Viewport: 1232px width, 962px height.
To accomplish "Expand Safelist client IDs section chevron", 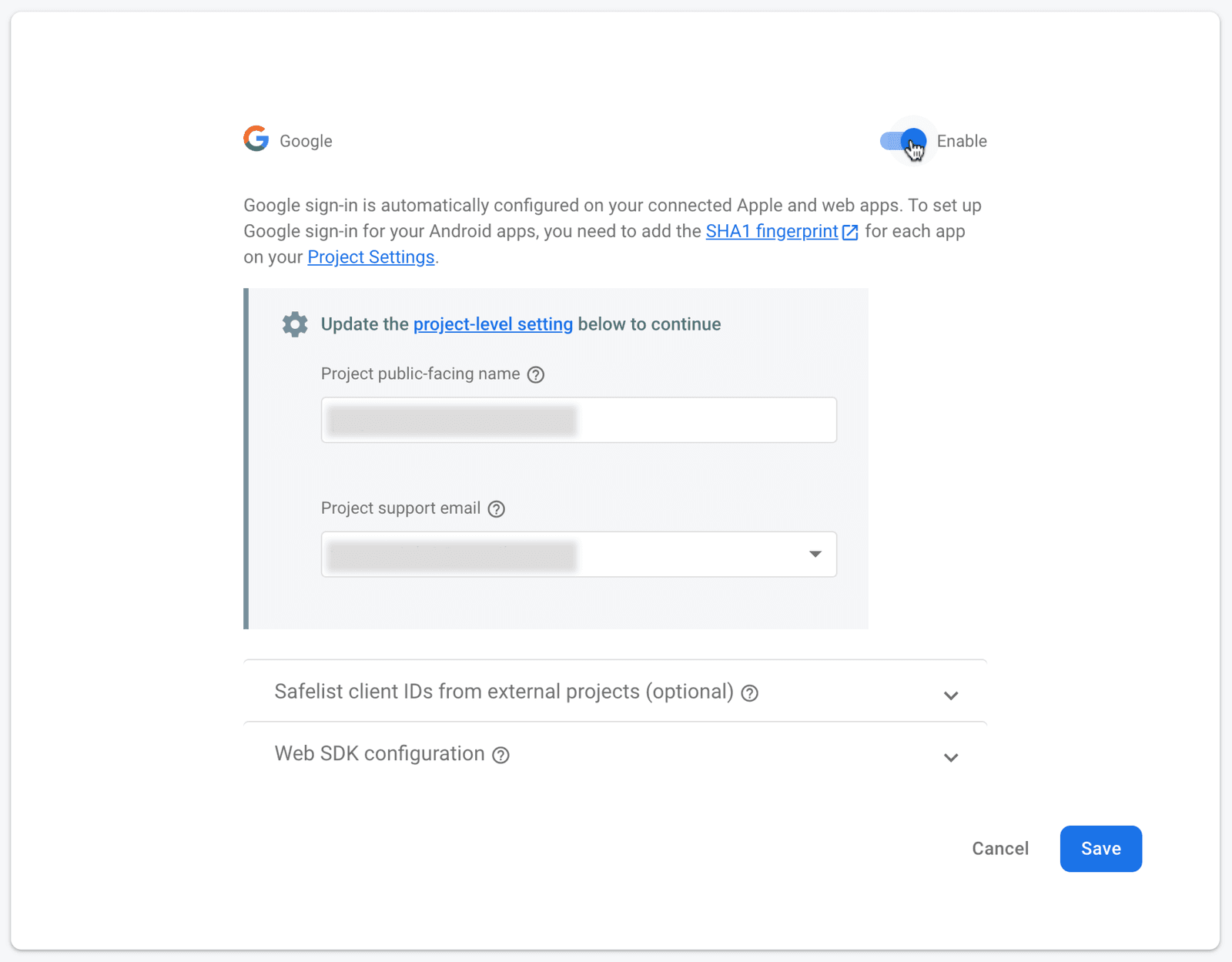I will (x=951, y=696).
